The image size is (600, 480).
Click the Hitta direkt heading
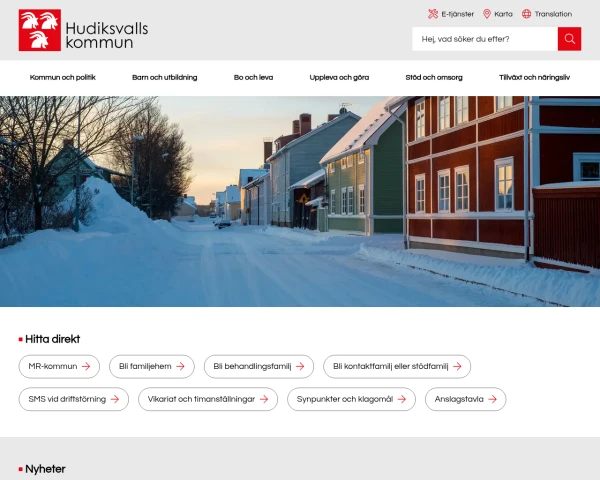point(52,339)
